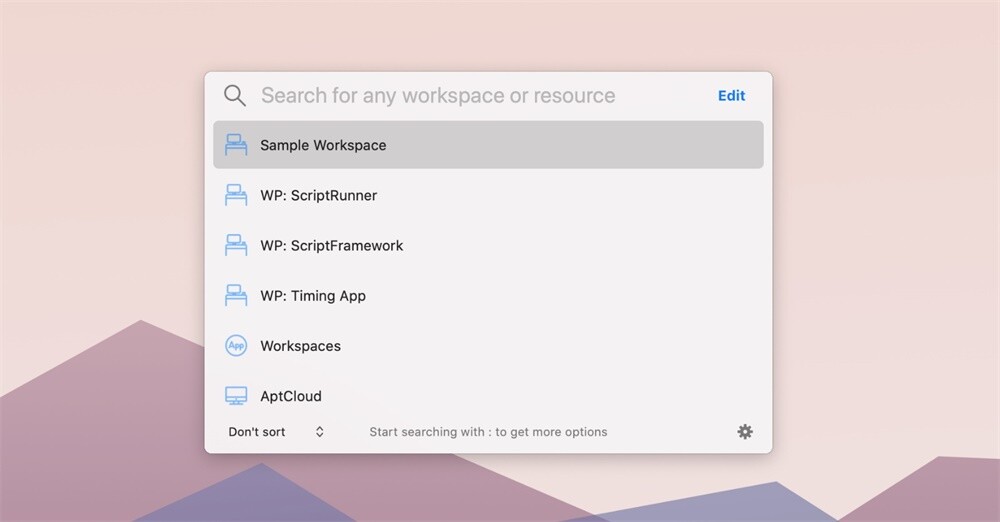Click the WP: ScriptFramework workspace icon
1000x522 pixels.
coord(236,245)
